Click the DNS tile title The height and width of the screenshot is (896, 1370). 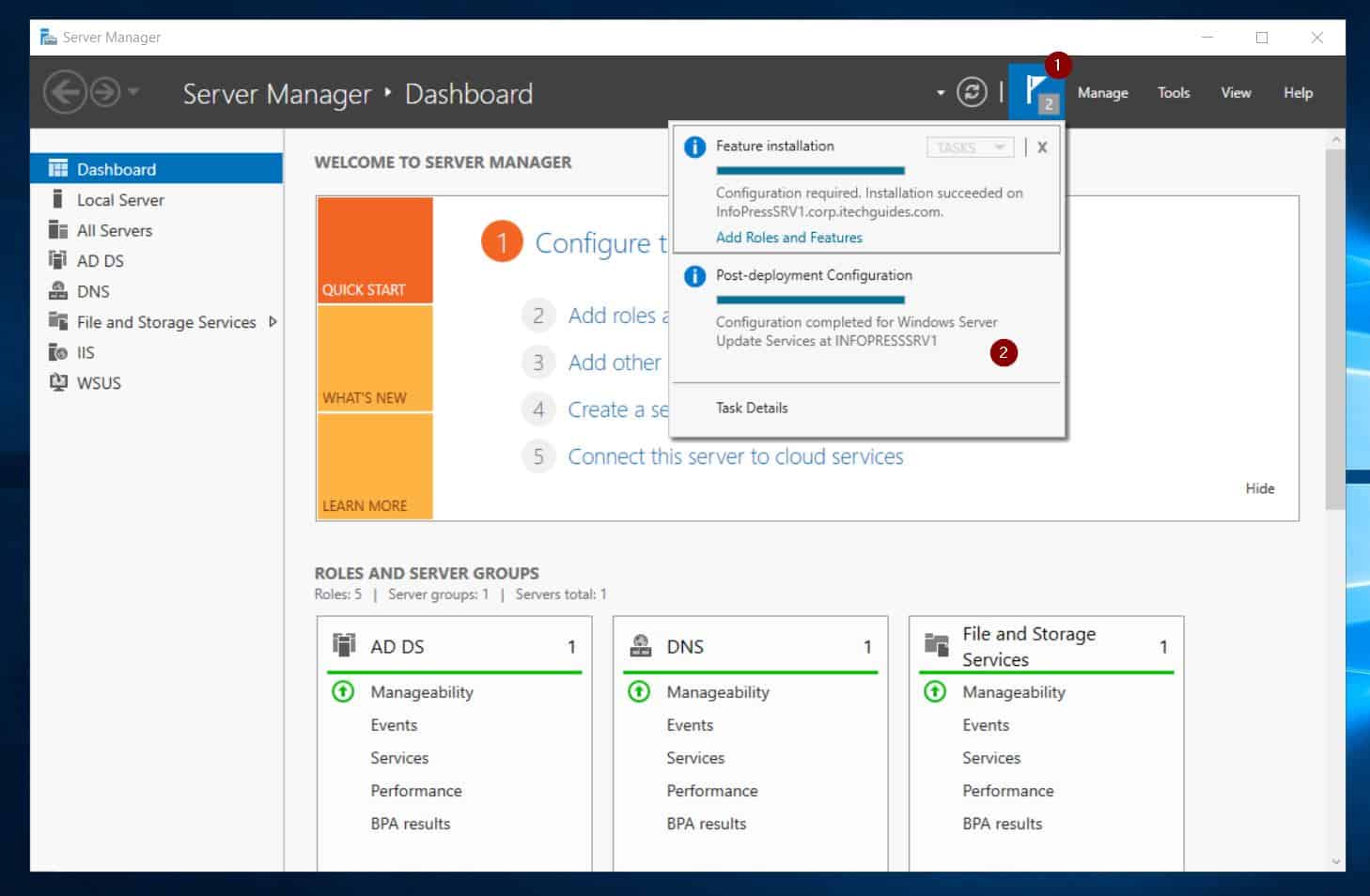pos(685,647)
